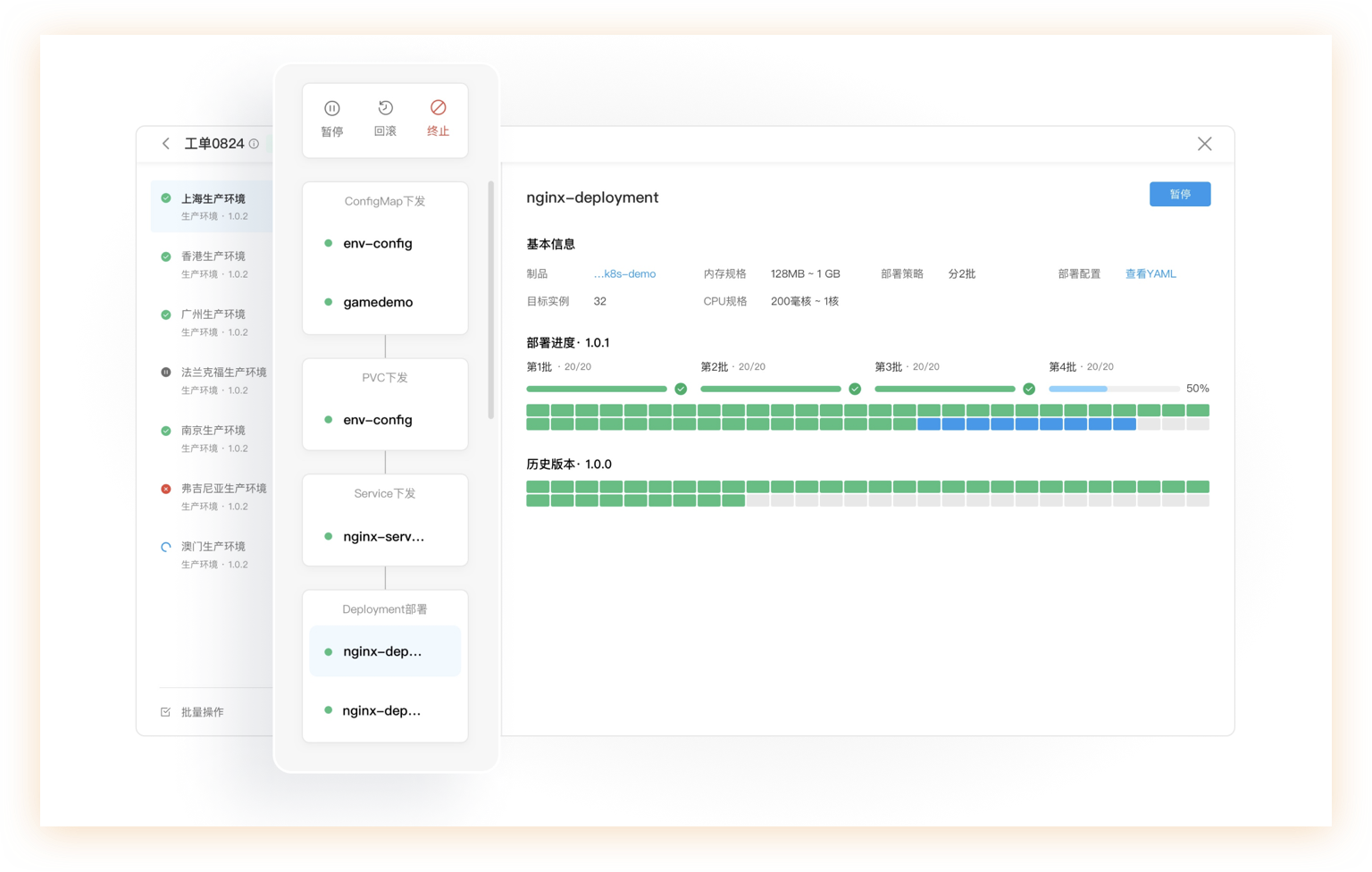Click the 200毫核 ~ 1核 CPU value
The width and height of the screenshot is (1372, 872).
(804, 301)
